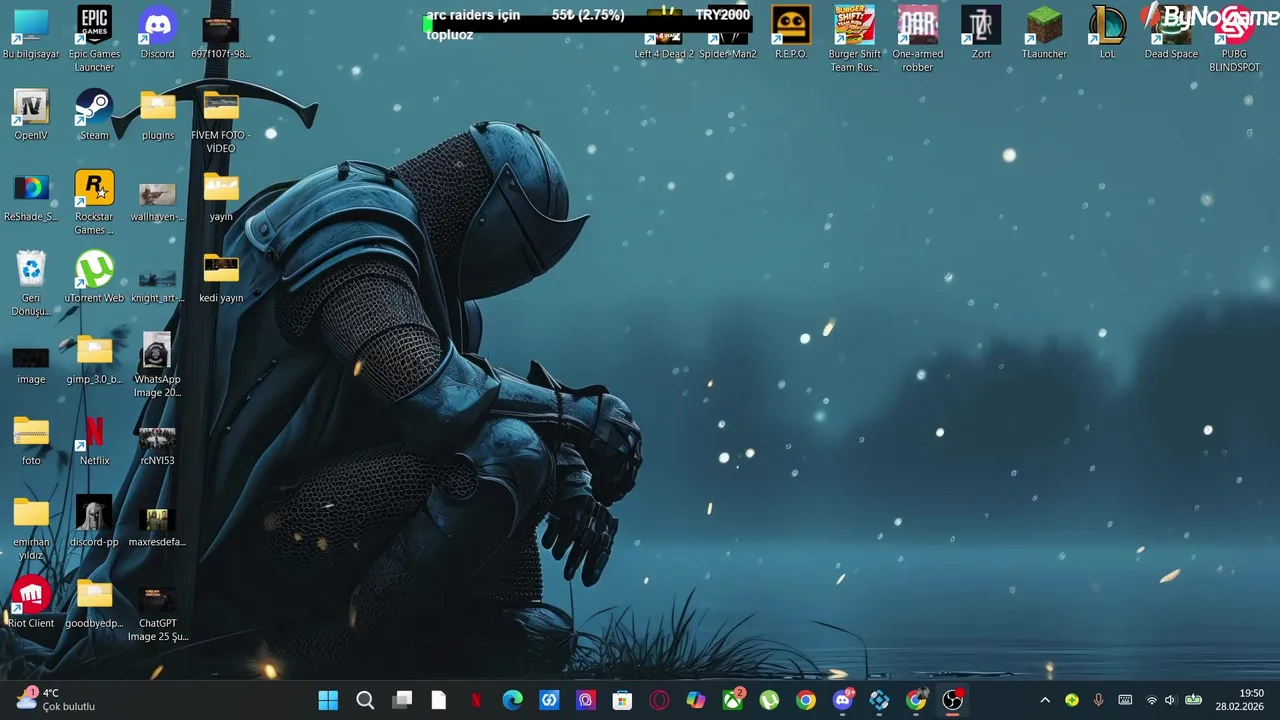This screenshot has width=1280, height=720.
Task: Launch Steam from desktop
Action: (94, 114)
